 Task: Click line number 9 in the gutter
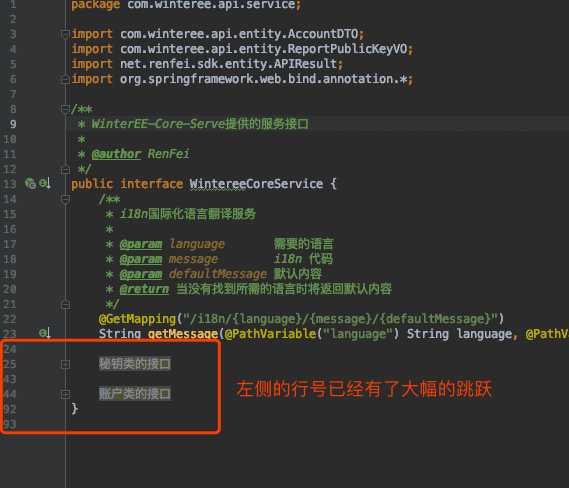pyautogui.click(x=13, y=124)
